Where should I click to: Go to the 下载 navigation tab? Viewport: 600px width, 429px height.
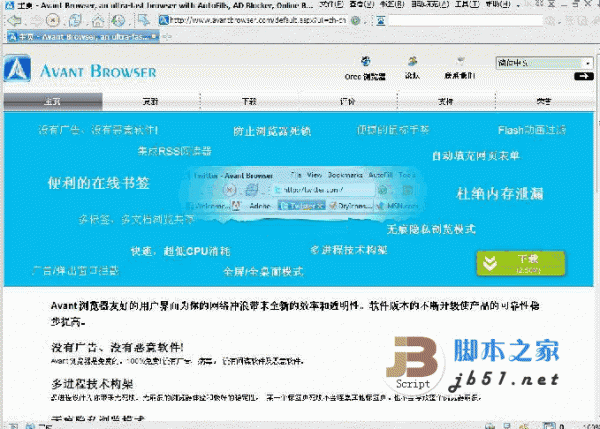point(249,101)
